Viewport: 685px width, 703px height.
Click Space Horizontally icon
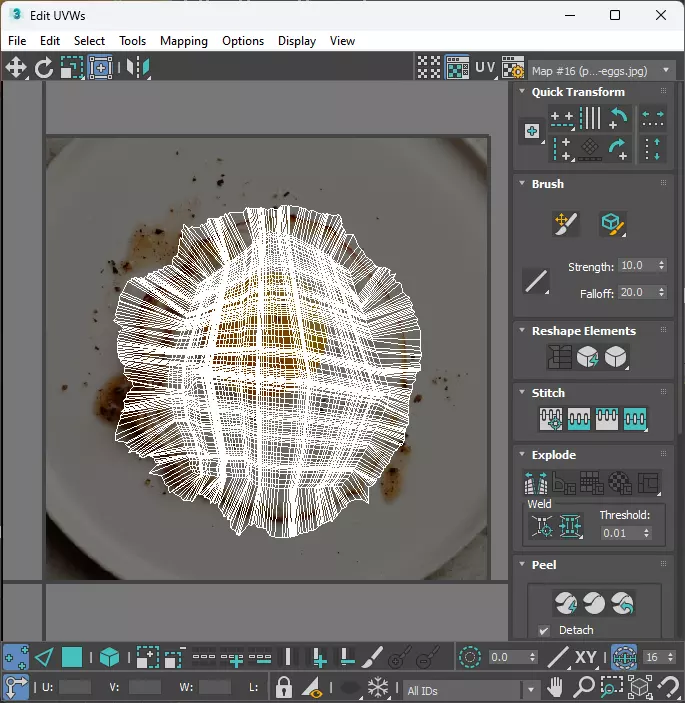coord(653,119)
